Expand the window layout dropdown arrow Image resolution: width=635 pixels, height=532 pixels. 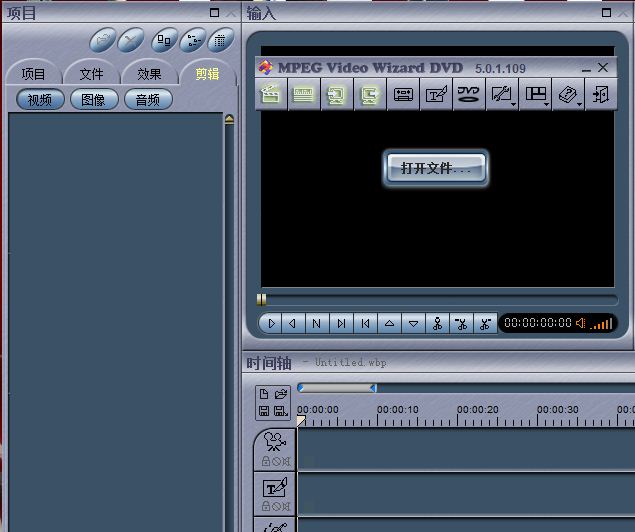point(547,104)
